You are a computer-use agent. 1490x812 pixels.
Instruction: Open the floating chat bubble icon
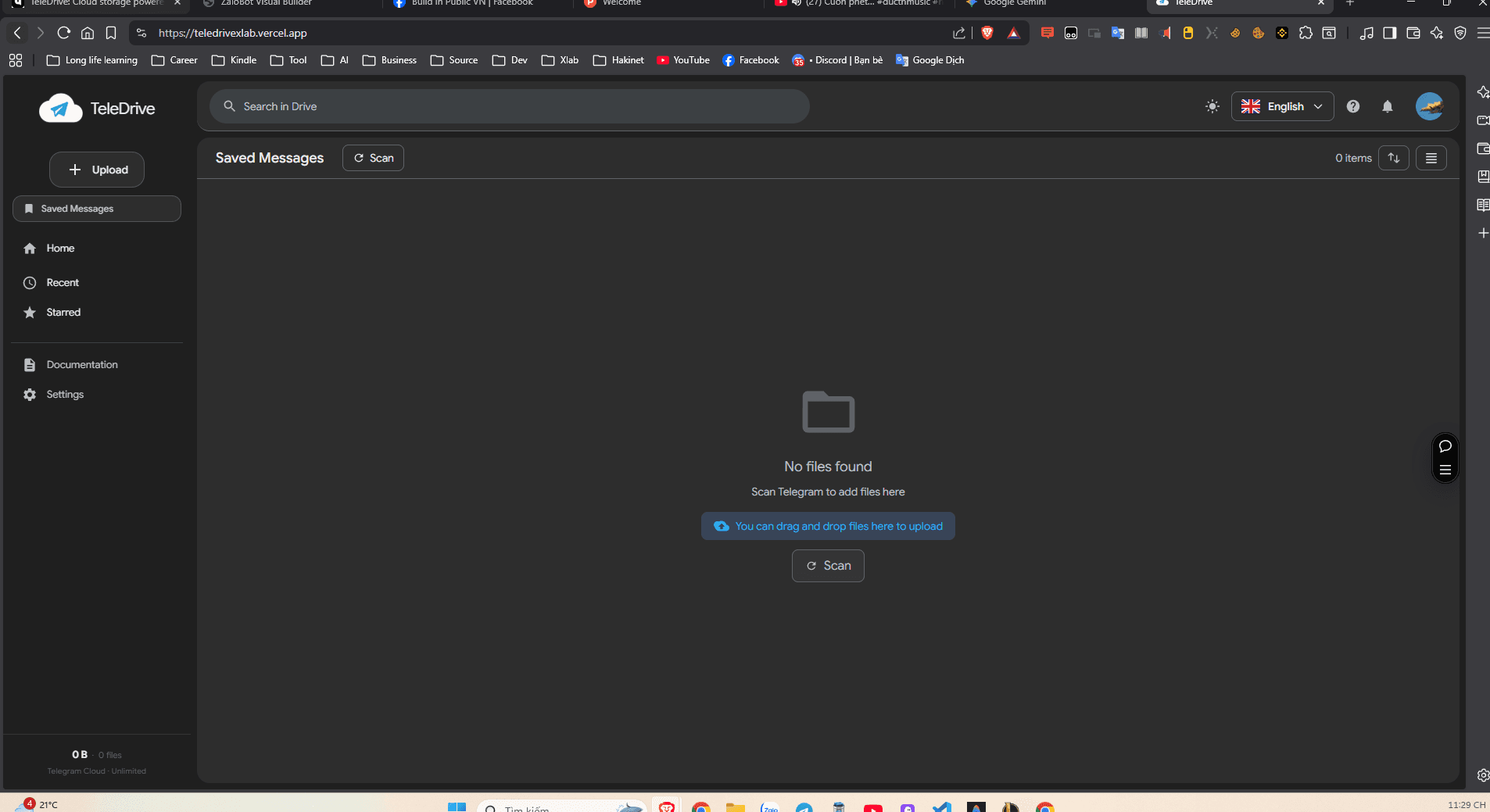click(1445, 446)
